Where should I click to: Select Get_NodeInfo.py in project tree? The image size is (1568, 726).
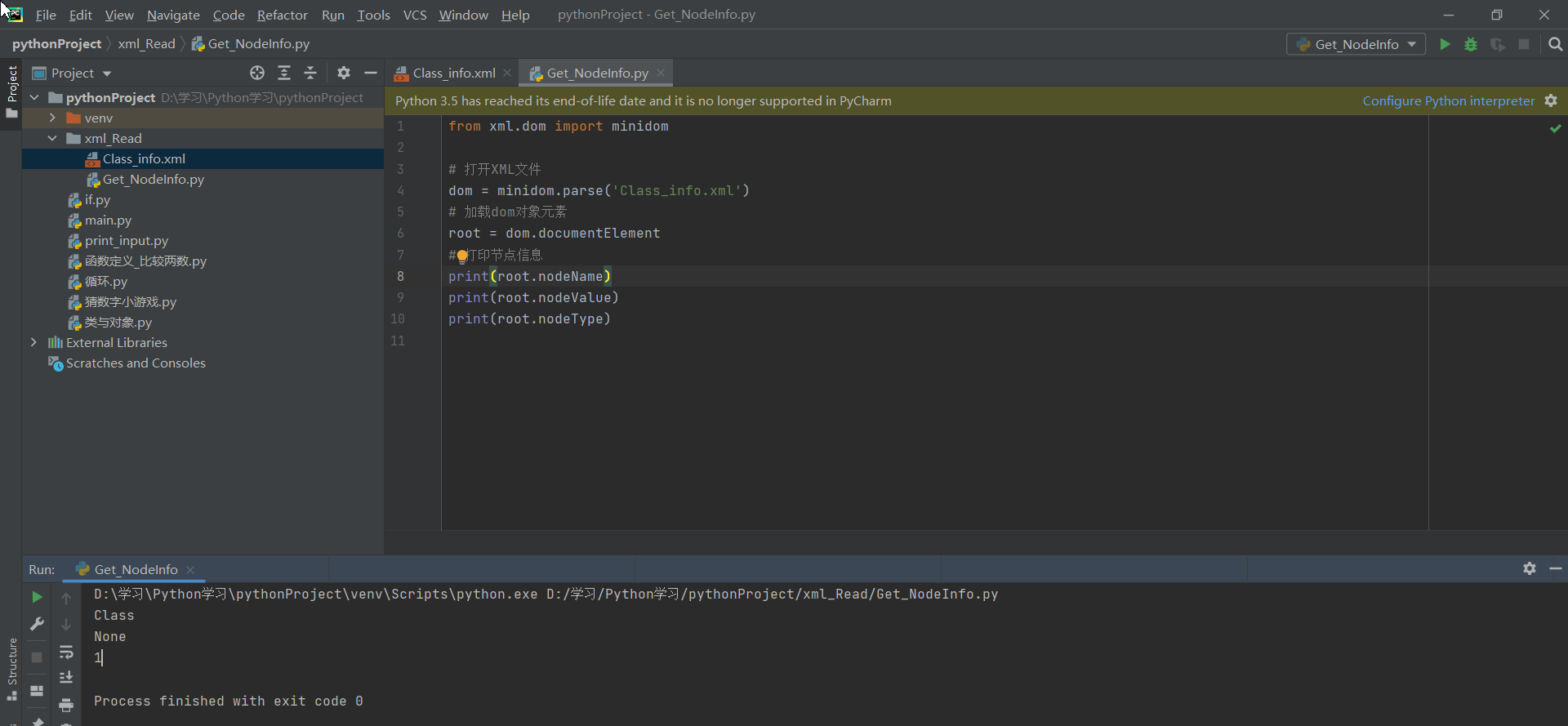click(203, 179)
